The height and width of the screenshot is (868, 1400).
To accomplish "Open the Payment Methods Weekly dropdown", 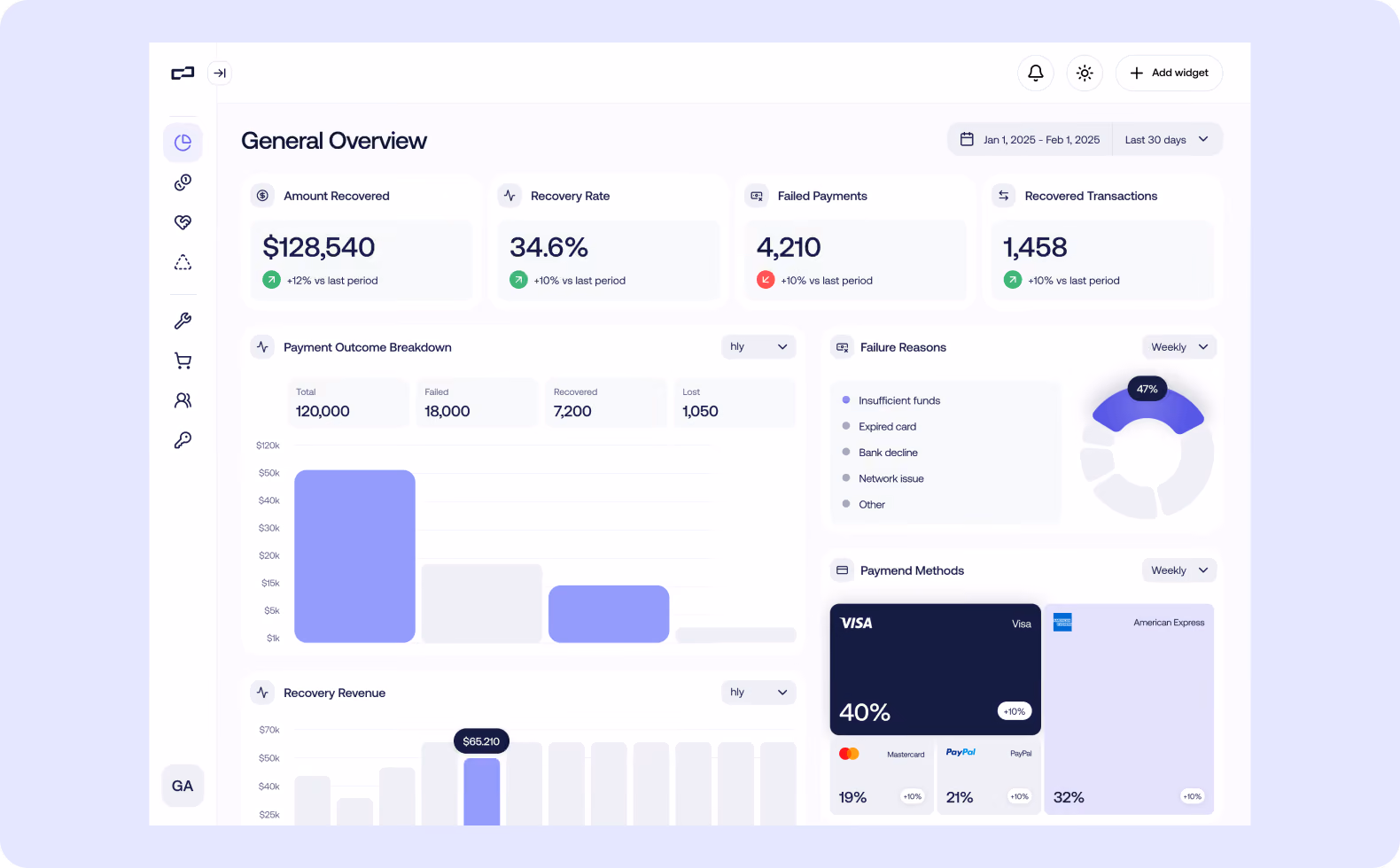I will coord(1179,570).
